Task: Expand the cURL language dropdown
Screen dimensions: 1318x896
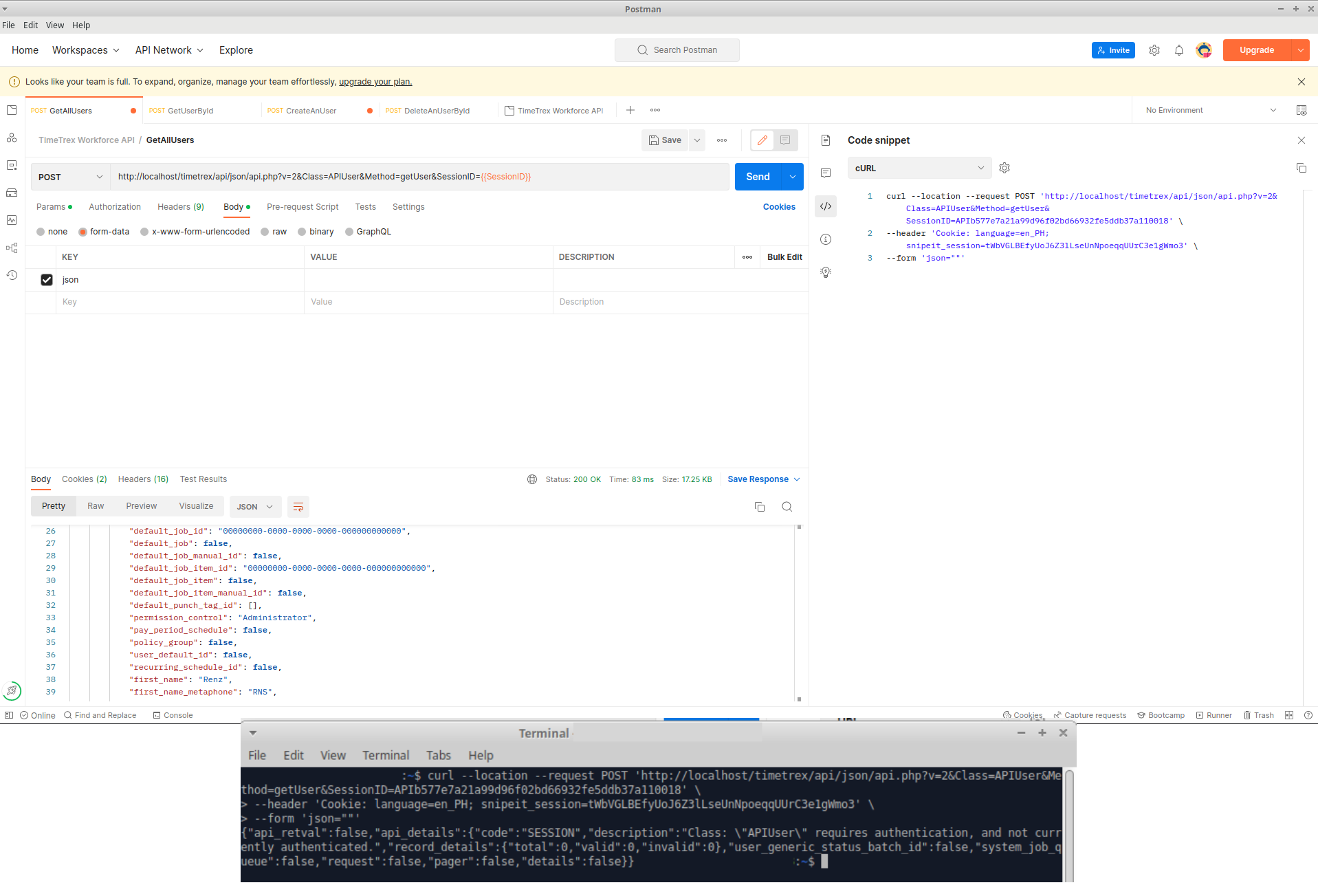Action: [919, 168]
